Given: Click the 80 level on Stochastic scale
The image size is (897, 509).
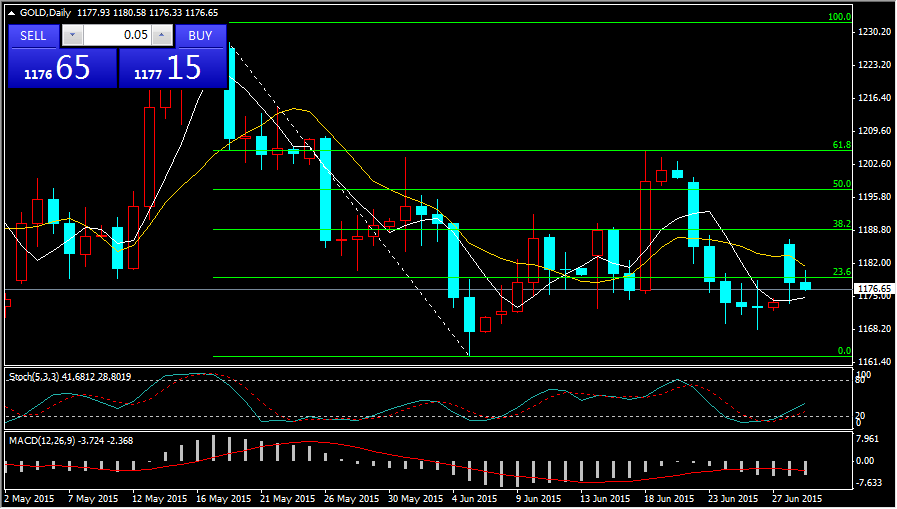Looking at the screenshot, I should [x=861, y=380].
